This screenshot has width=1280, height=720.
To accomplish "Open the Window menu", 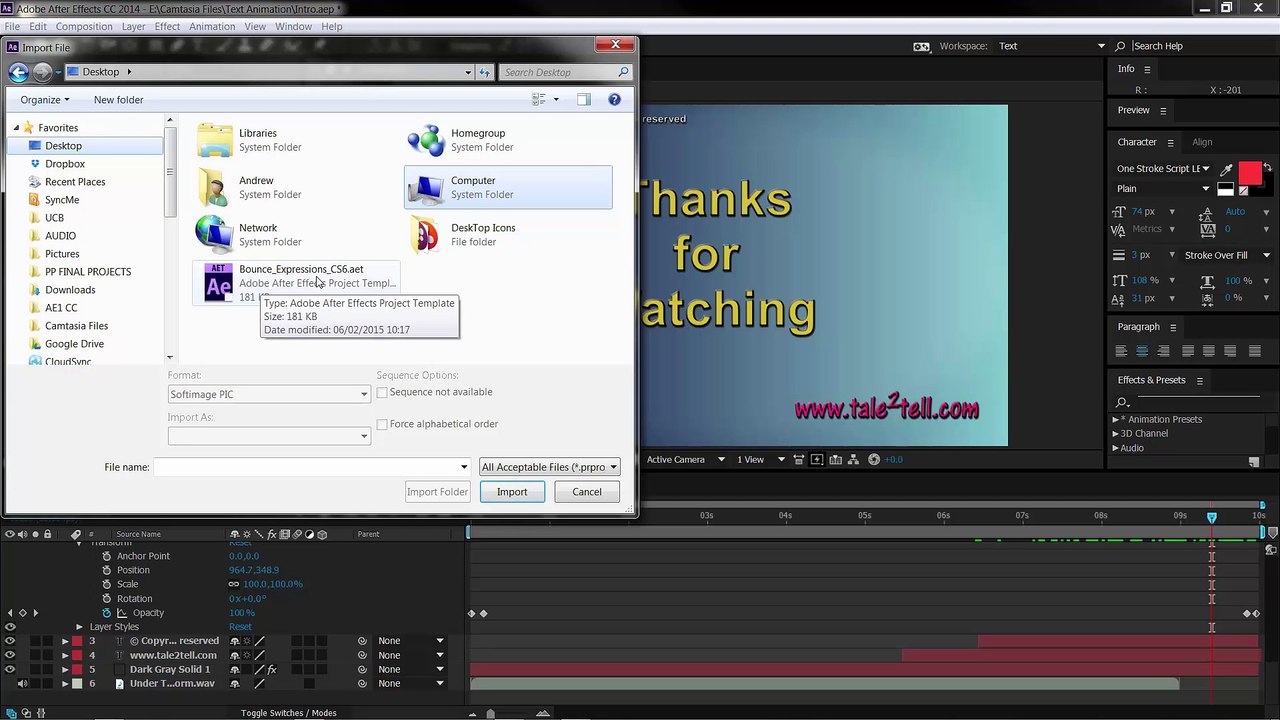I will coord(294,26).
